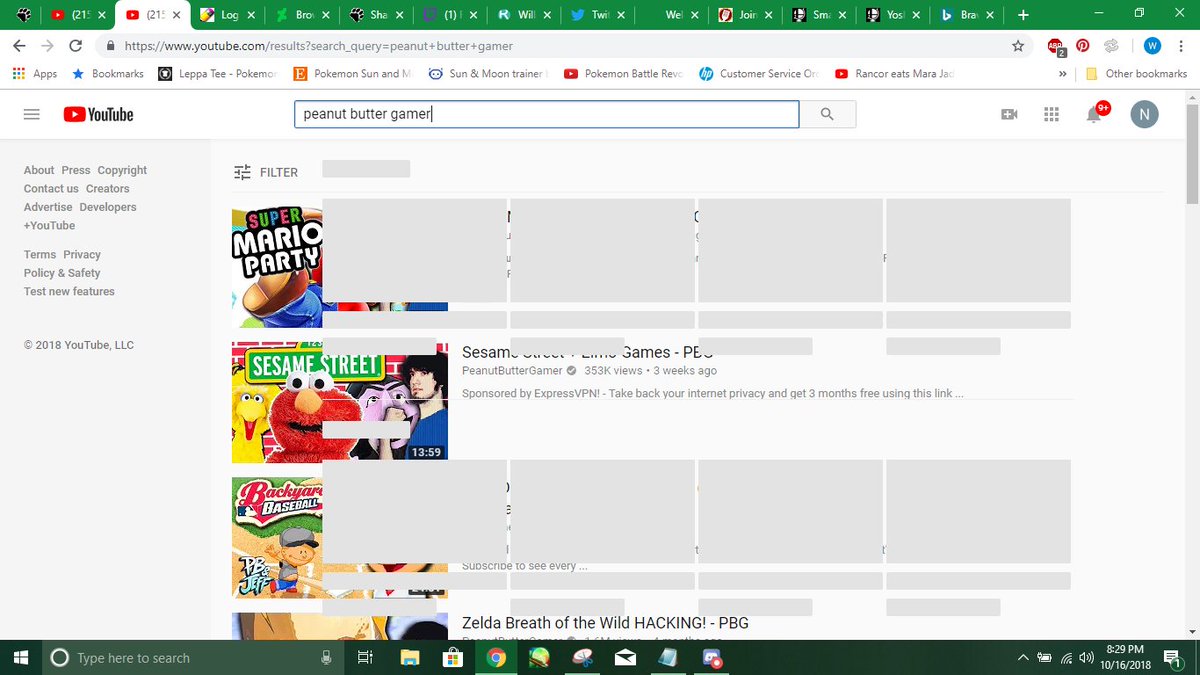Screen dimensions: 1200x675
Task: Click the volume speaker tray icon
Action: point(1086,657)
